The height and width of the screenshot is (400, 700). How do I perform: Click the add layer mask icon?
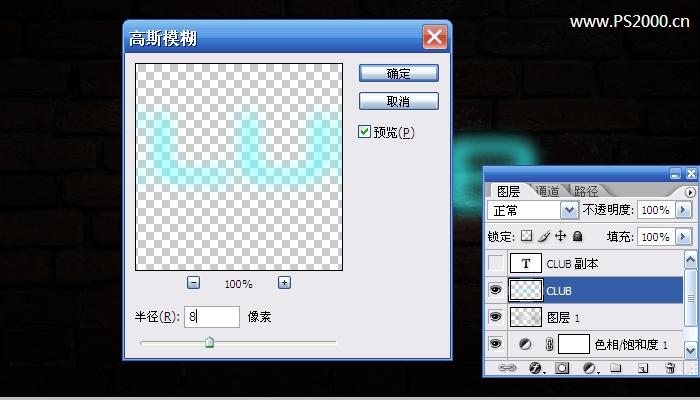point(562,368)
